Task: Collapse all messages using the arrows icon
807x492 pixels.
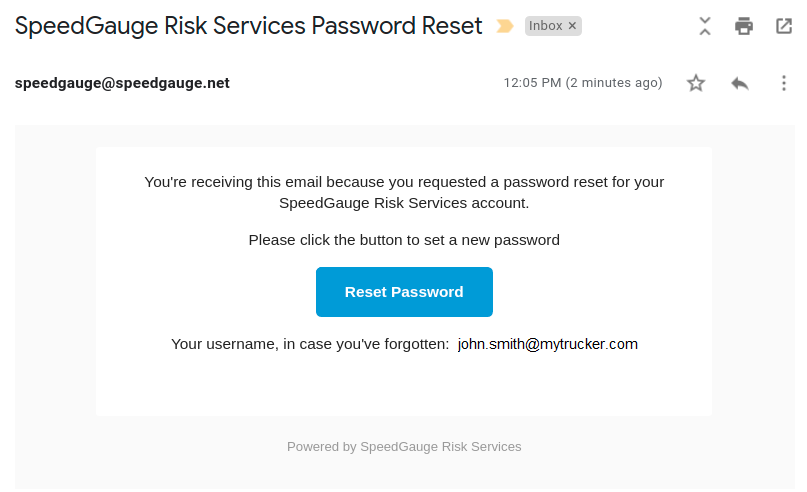Action: pos(705,26)
